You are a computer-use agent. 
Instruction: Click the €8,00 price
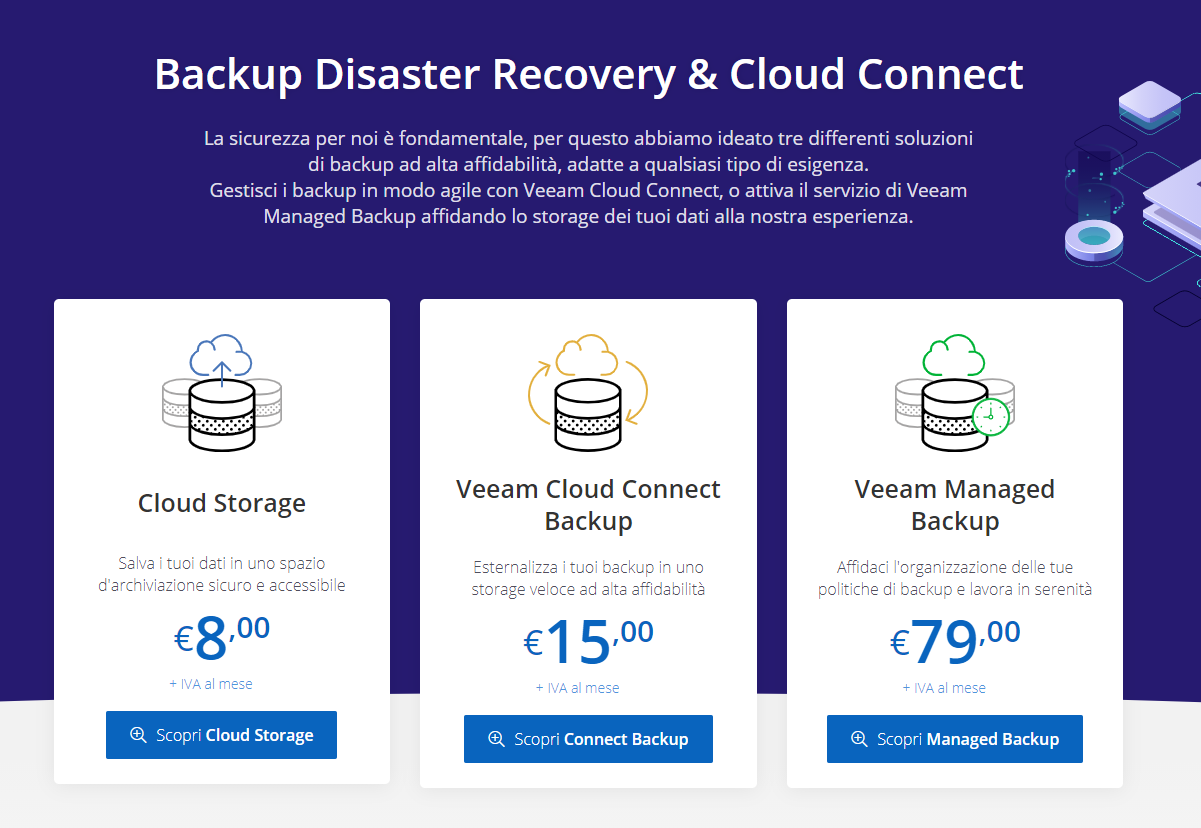click(222, 638)
